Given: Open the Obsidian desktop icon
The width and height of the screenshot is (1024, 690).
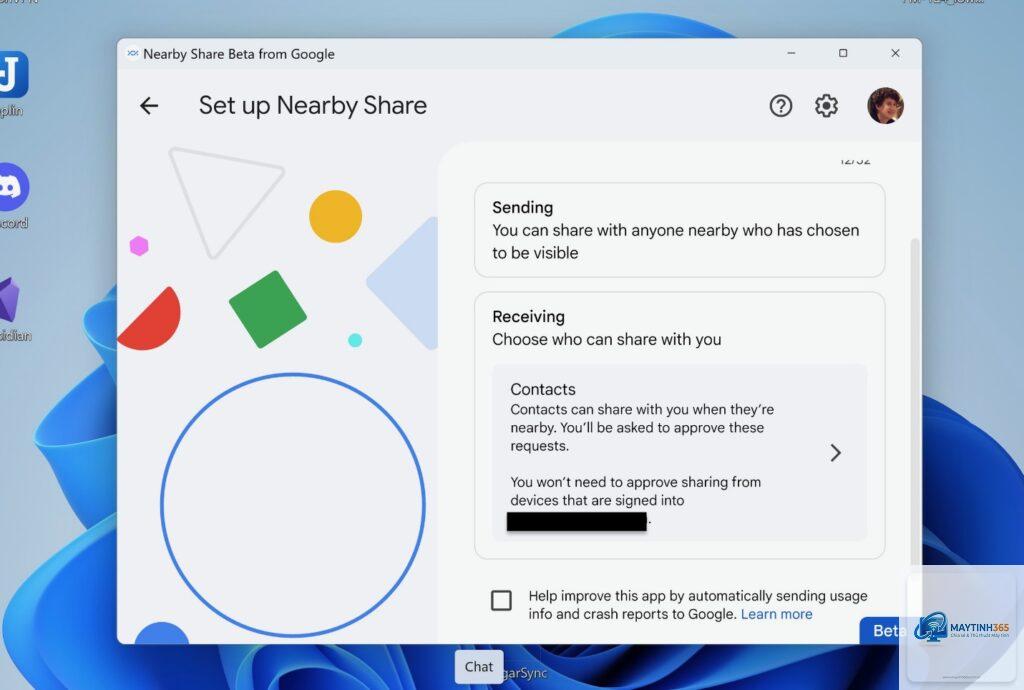Looking at the screenshot, I should coord(9,300).
